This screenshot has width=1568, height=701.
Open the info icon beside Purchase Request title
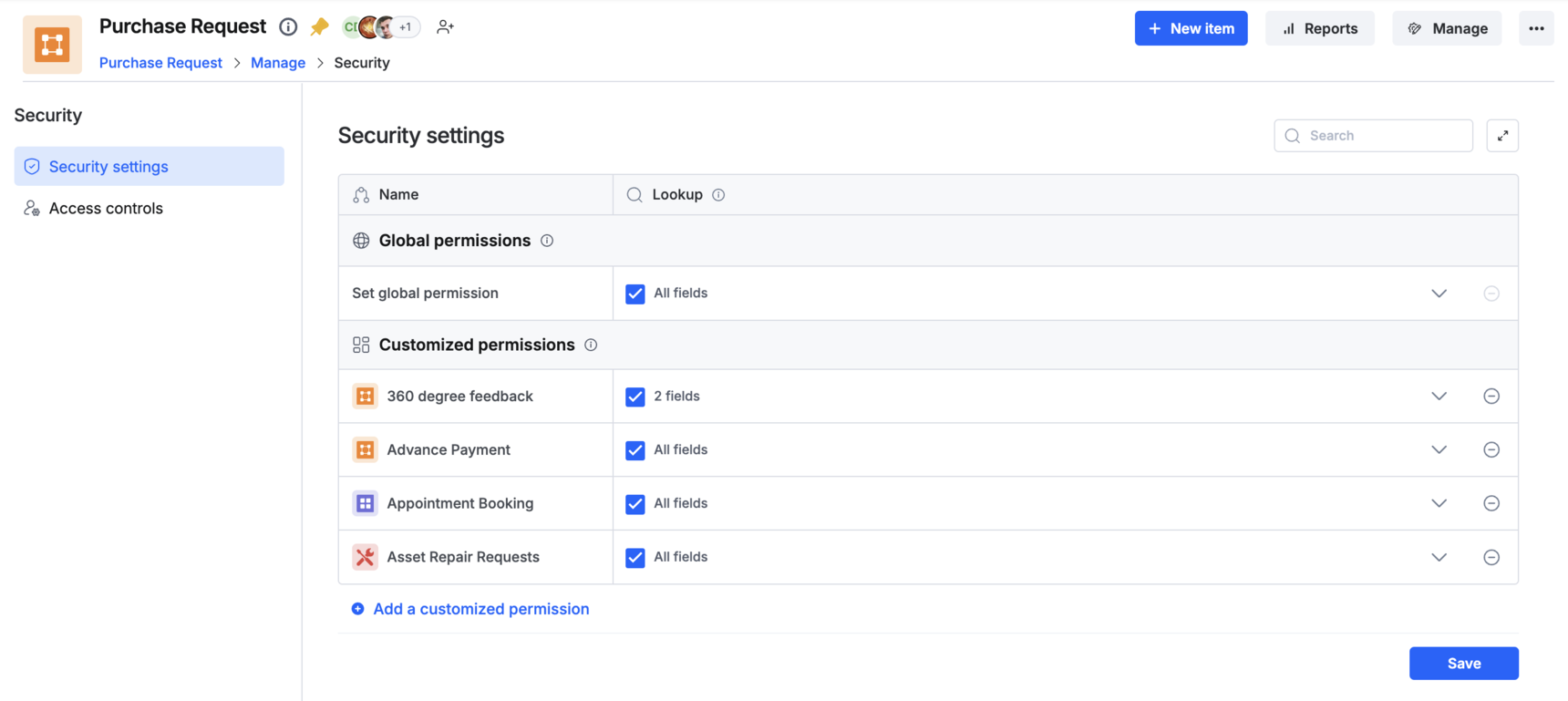288,27
